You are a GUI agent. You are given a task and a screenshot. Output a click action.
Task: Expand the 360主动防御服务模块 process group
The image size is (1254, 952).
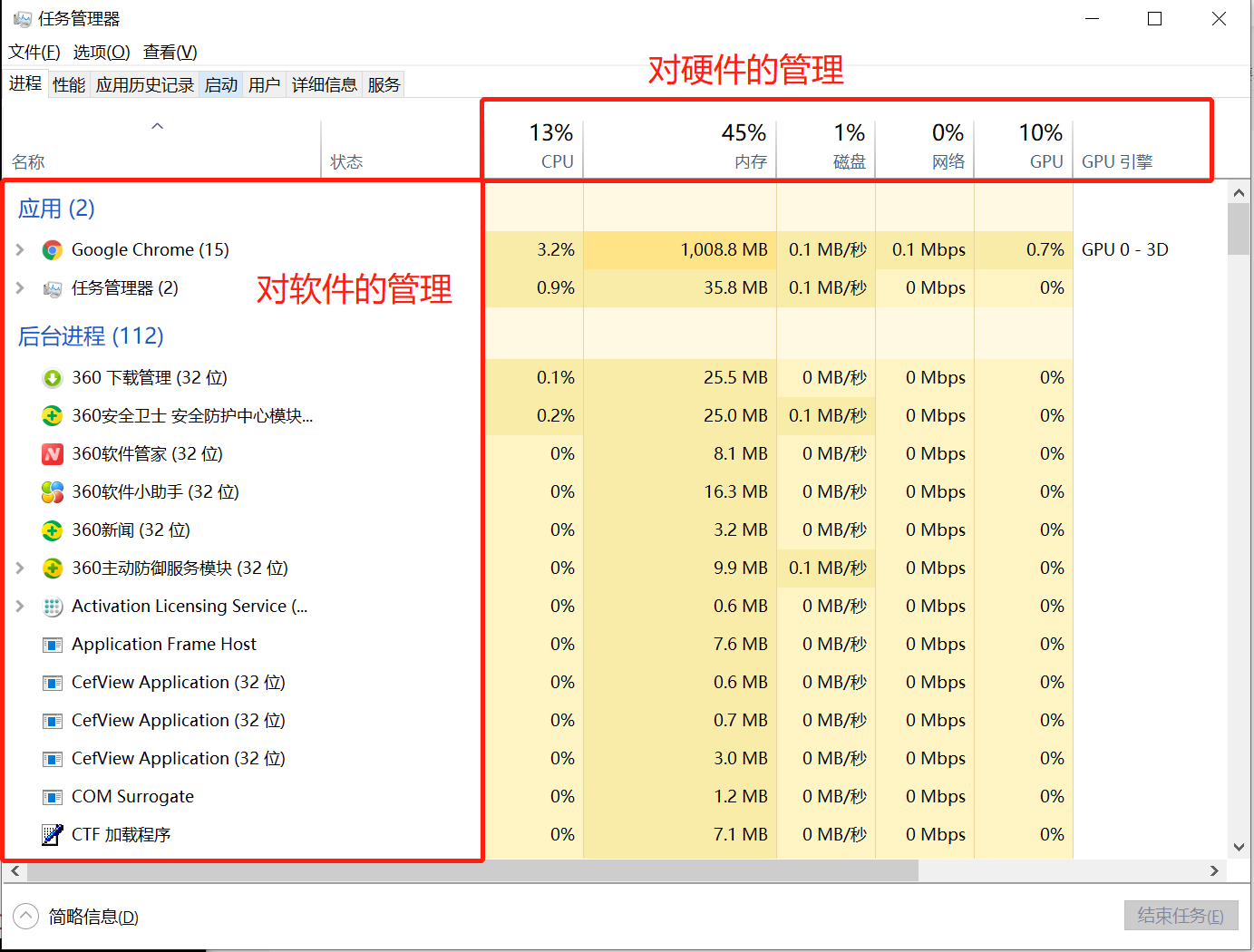(20, 568)
